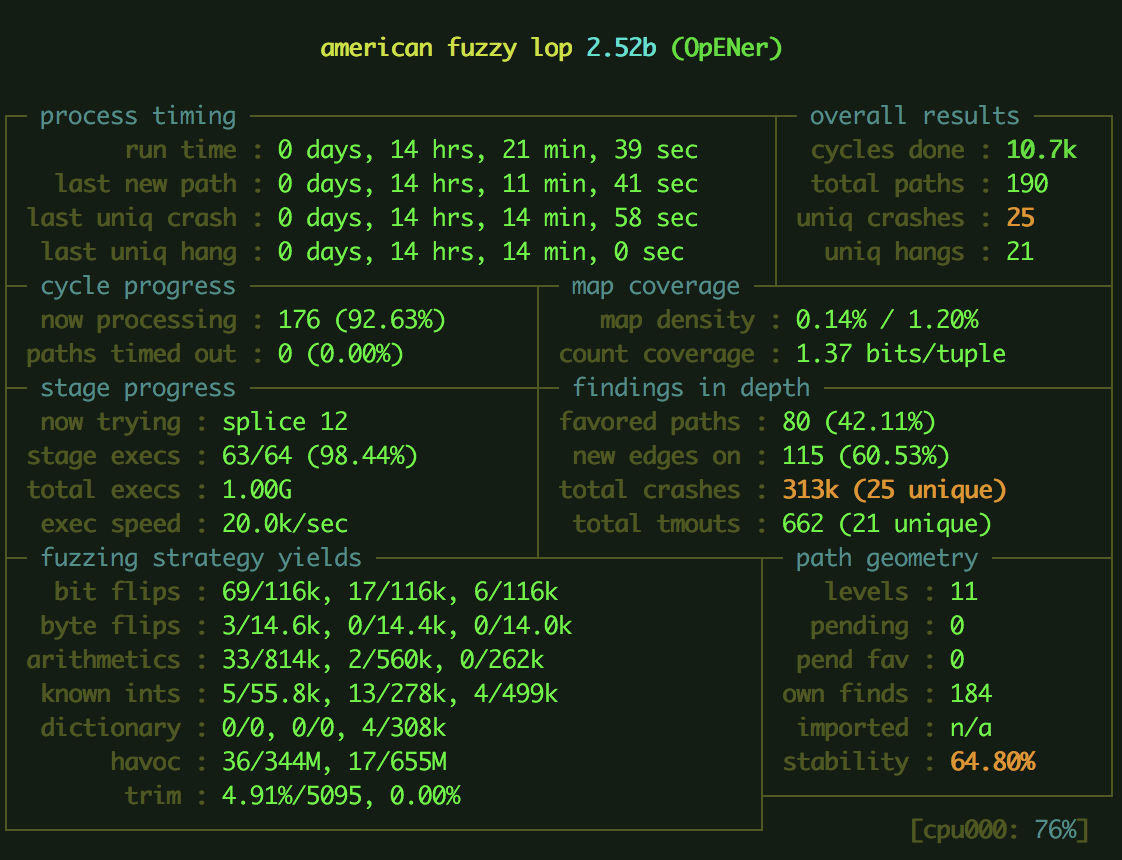Click the OpENer target name
The height and width of the screenshot is (860, 1122).
pos(728,47)
